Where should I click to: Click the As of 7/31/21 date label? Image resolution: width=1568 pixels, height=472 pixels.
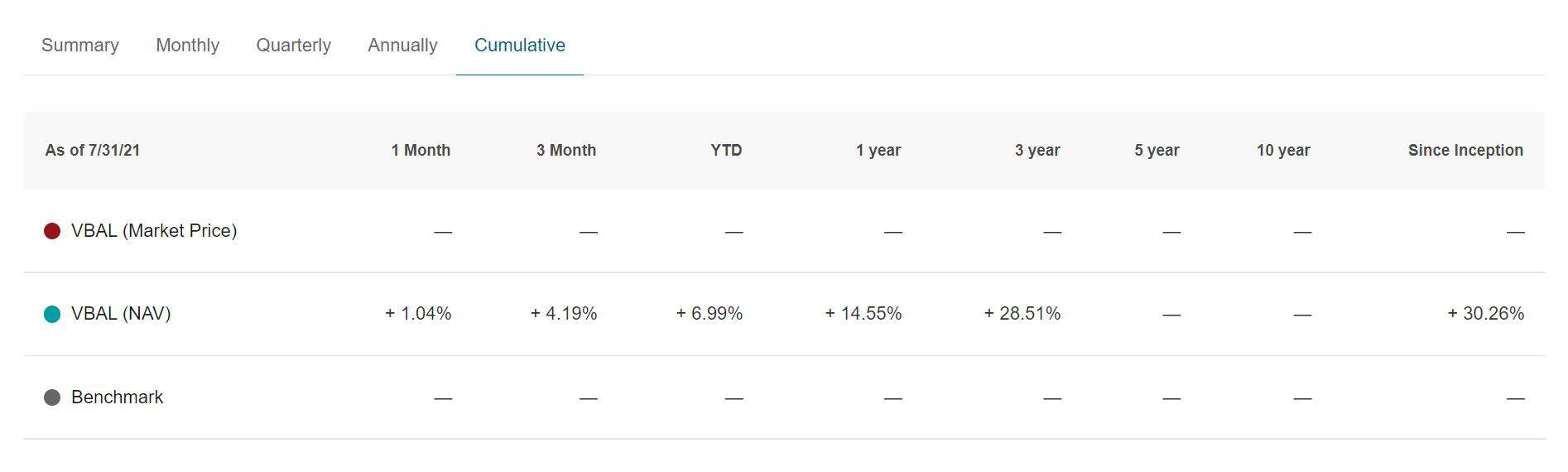(x=93, y=151)
